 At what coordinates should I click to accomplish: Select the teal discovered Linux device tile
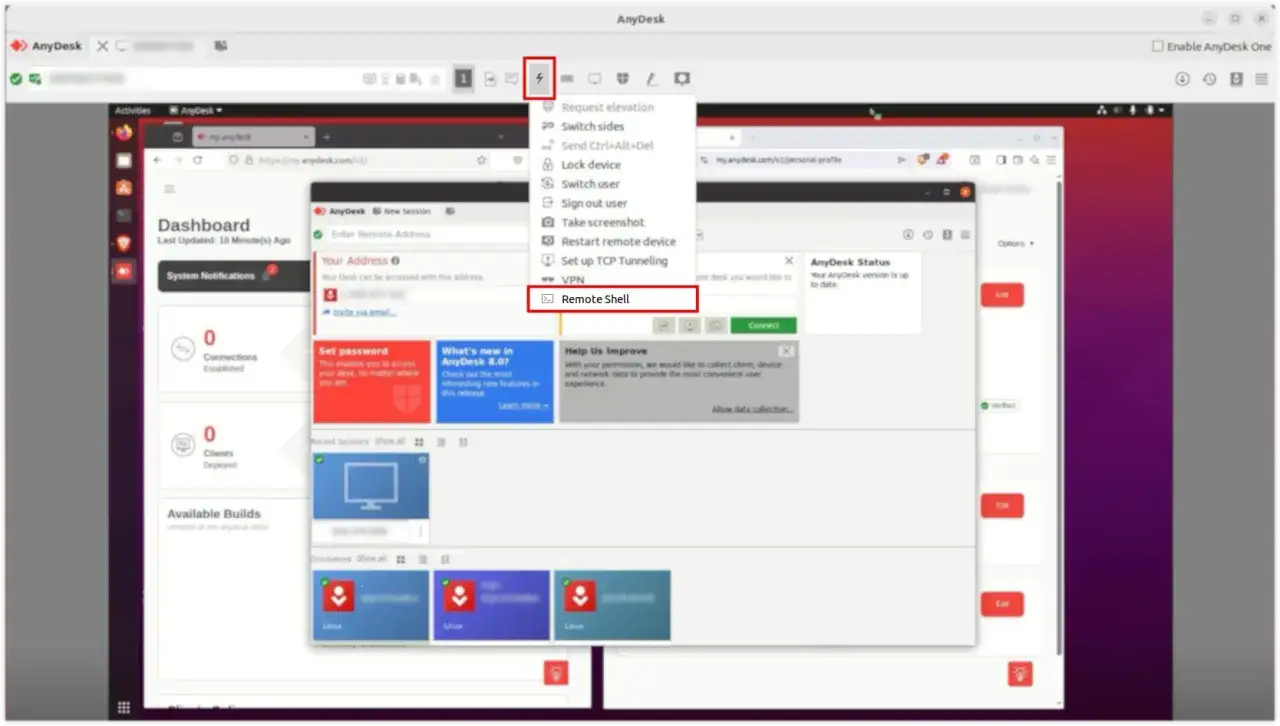coord(612,605)
